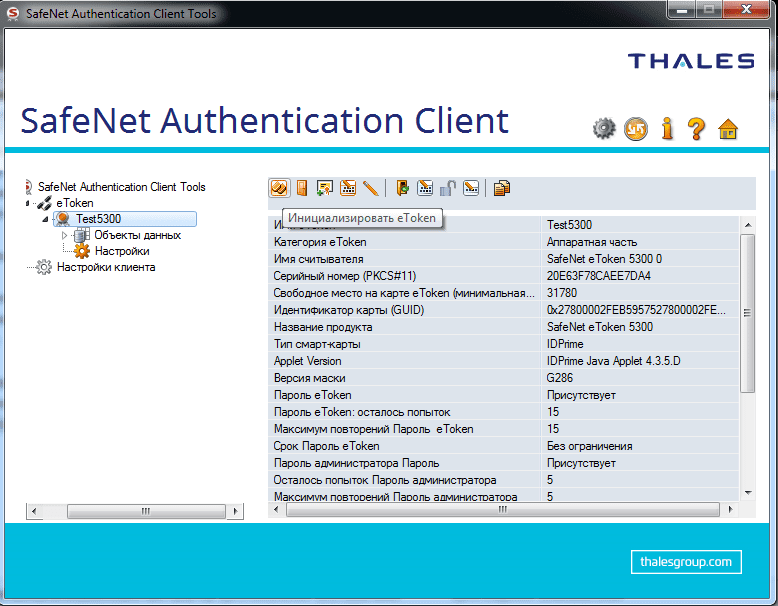Click the Серийный номер (PKCS#11) label
778x606 pixels.
[x=345, y=276]
